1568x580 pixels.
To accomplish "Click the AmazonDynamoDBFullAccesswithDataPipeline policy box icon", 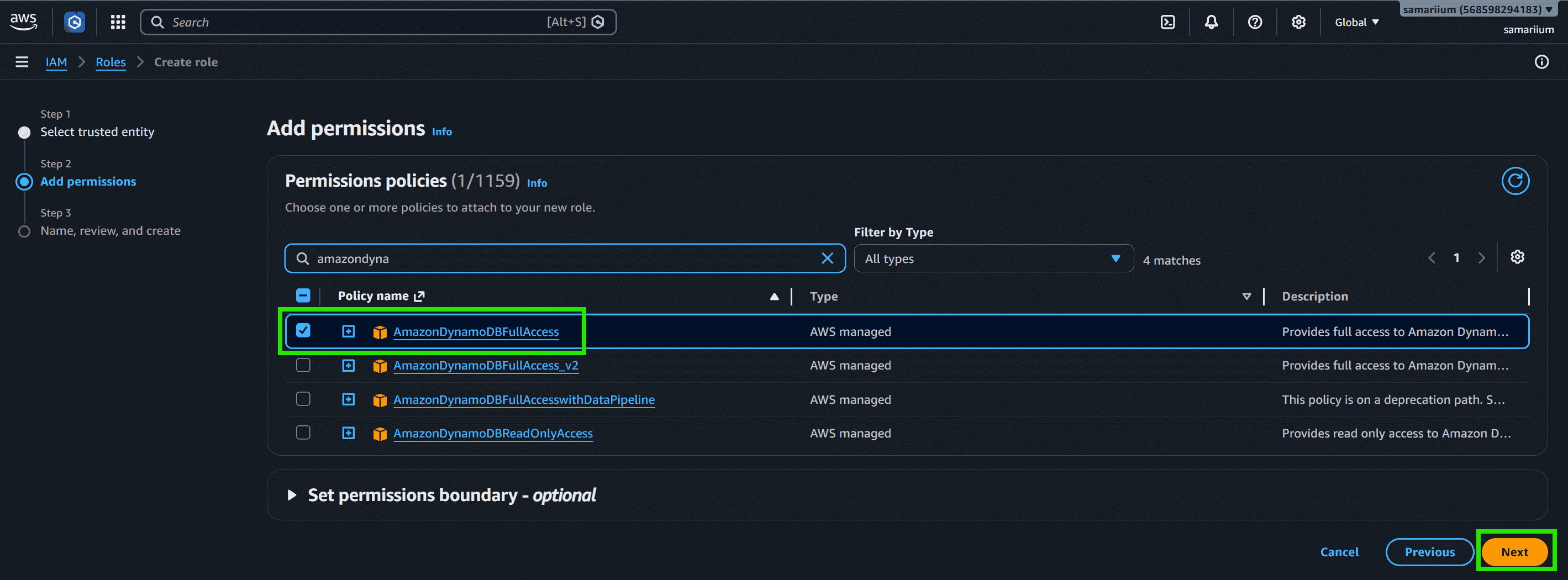I will (380, 400).
